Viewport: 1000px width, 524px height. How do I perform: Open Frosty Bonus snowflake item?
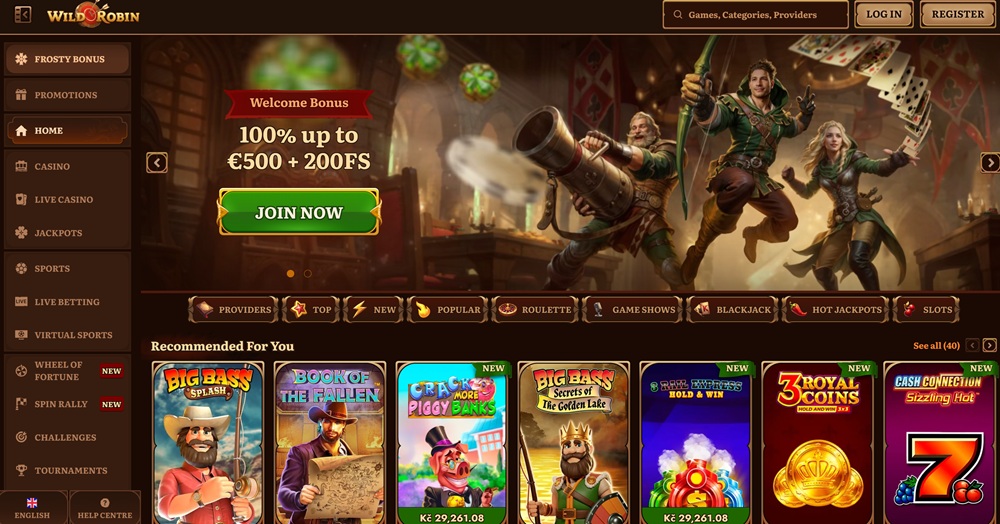[67, 59]
